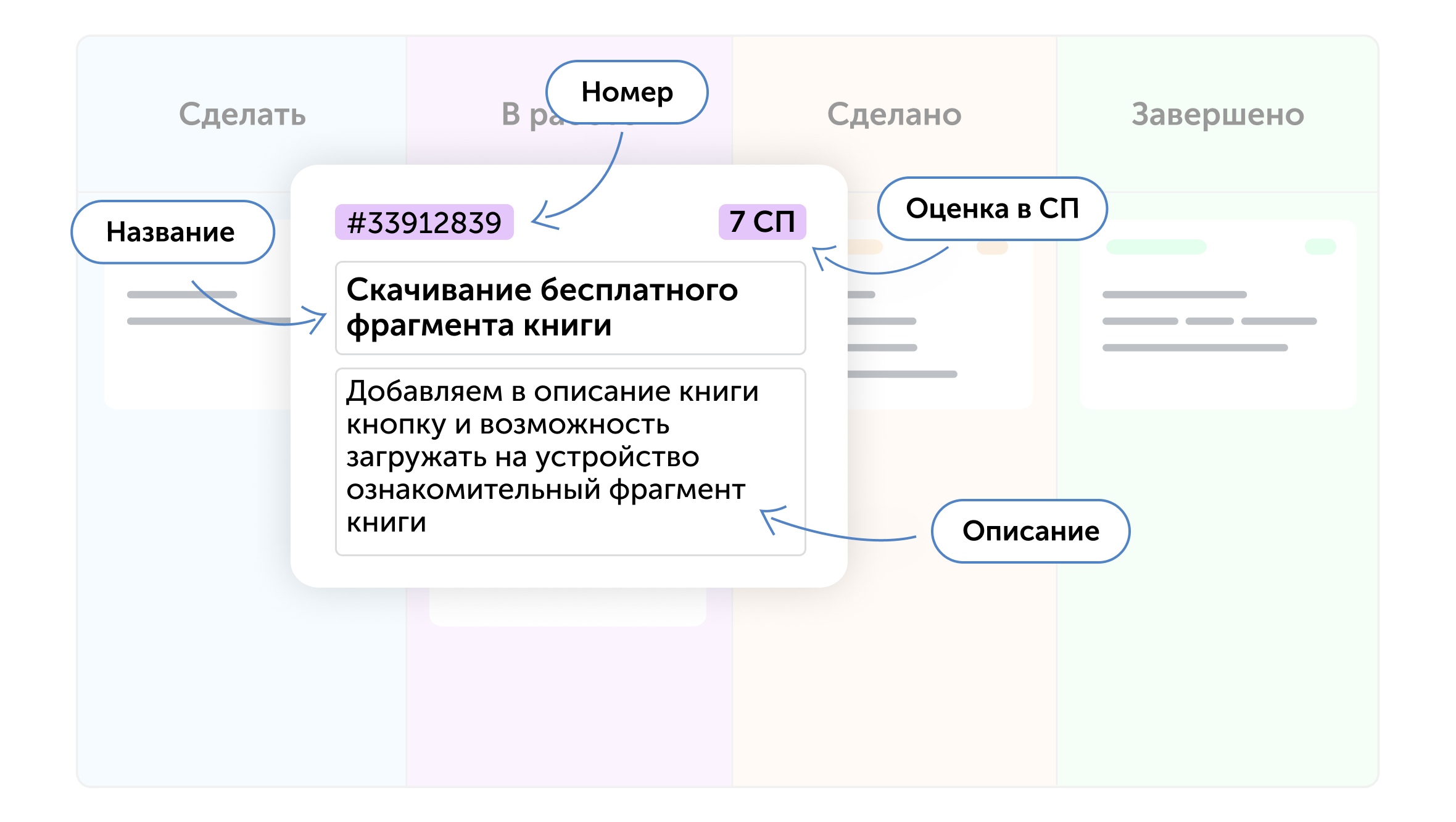The height and width of the screenshot is (822, 1456).
Task: Click the description text field of the card
Action: 569,461
